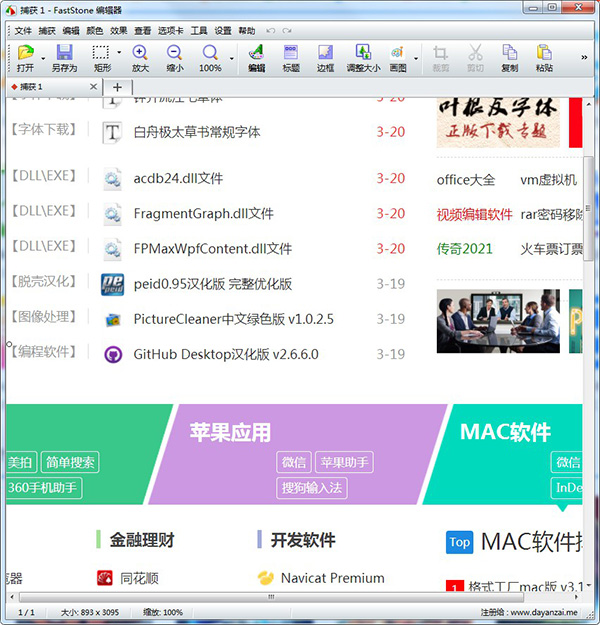Apply edge effects with the 边框 icon

click(325, 58)
